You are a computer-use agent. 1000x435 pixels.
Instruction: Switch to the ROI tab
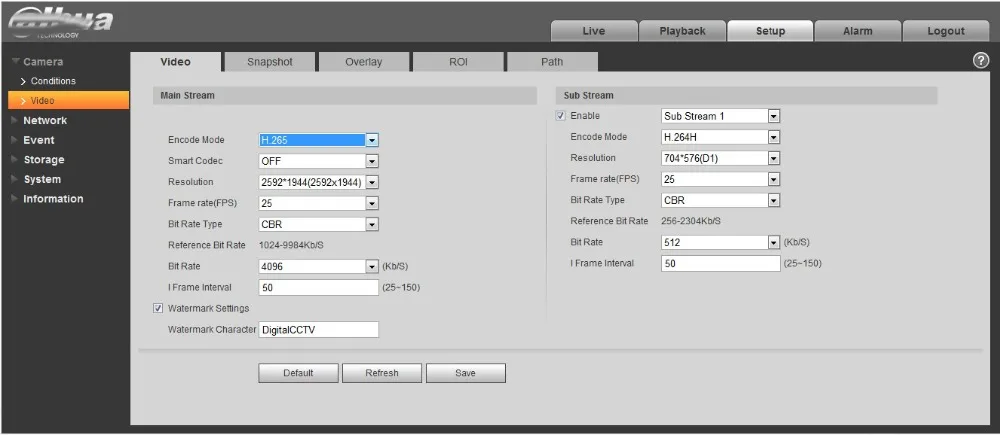(x=458, y=62)
